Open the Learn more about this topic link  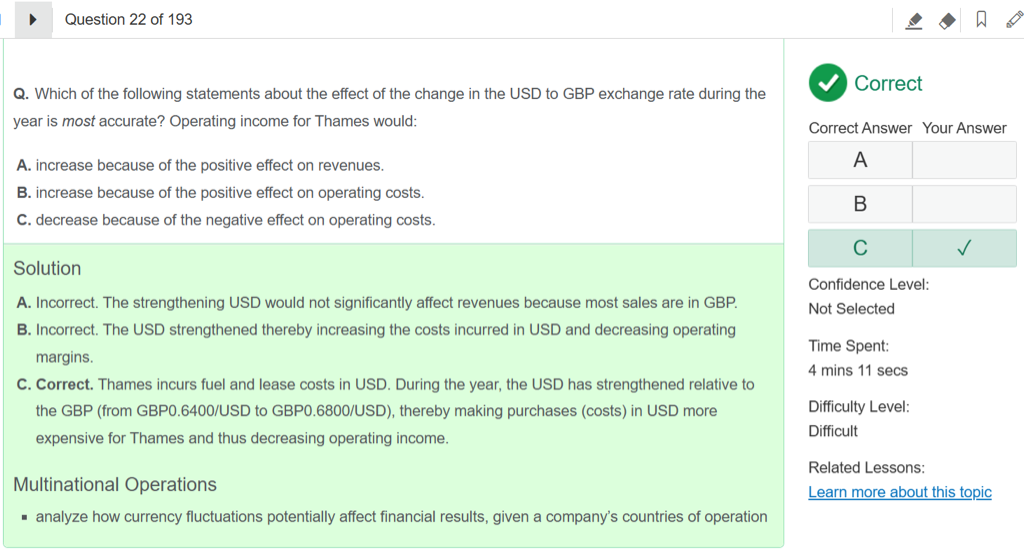click(899, 492)
